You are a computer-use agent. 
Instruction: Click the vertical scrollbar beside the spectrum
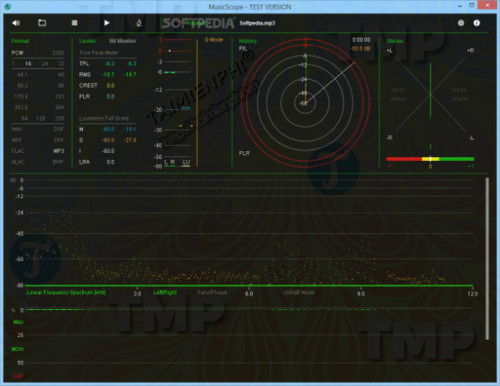point(487,258)
